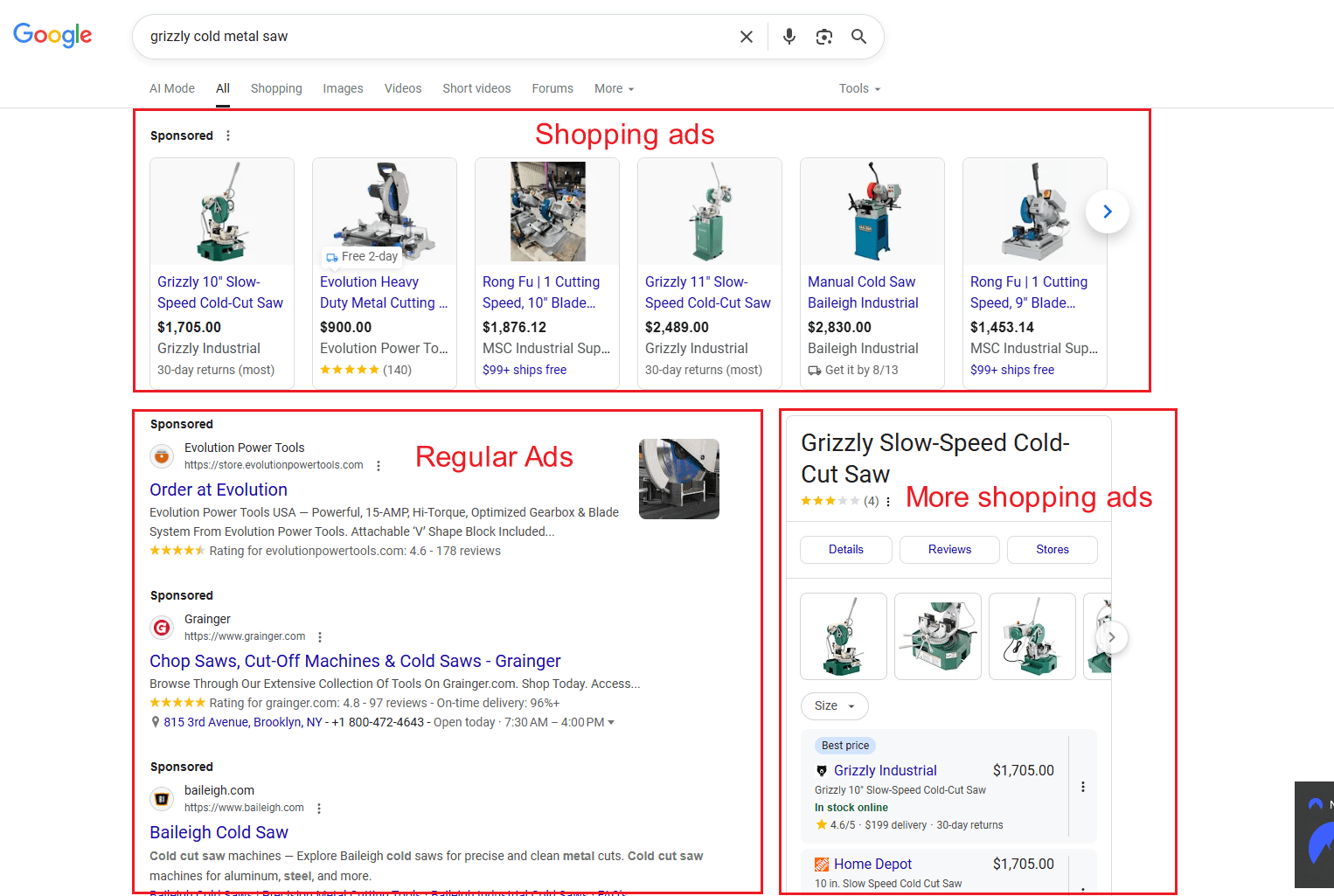The height and width of the screenshot is (896, 1334).
Task: Click the three-dot menu next to the Grainger ad
Action: click(320, 636)
